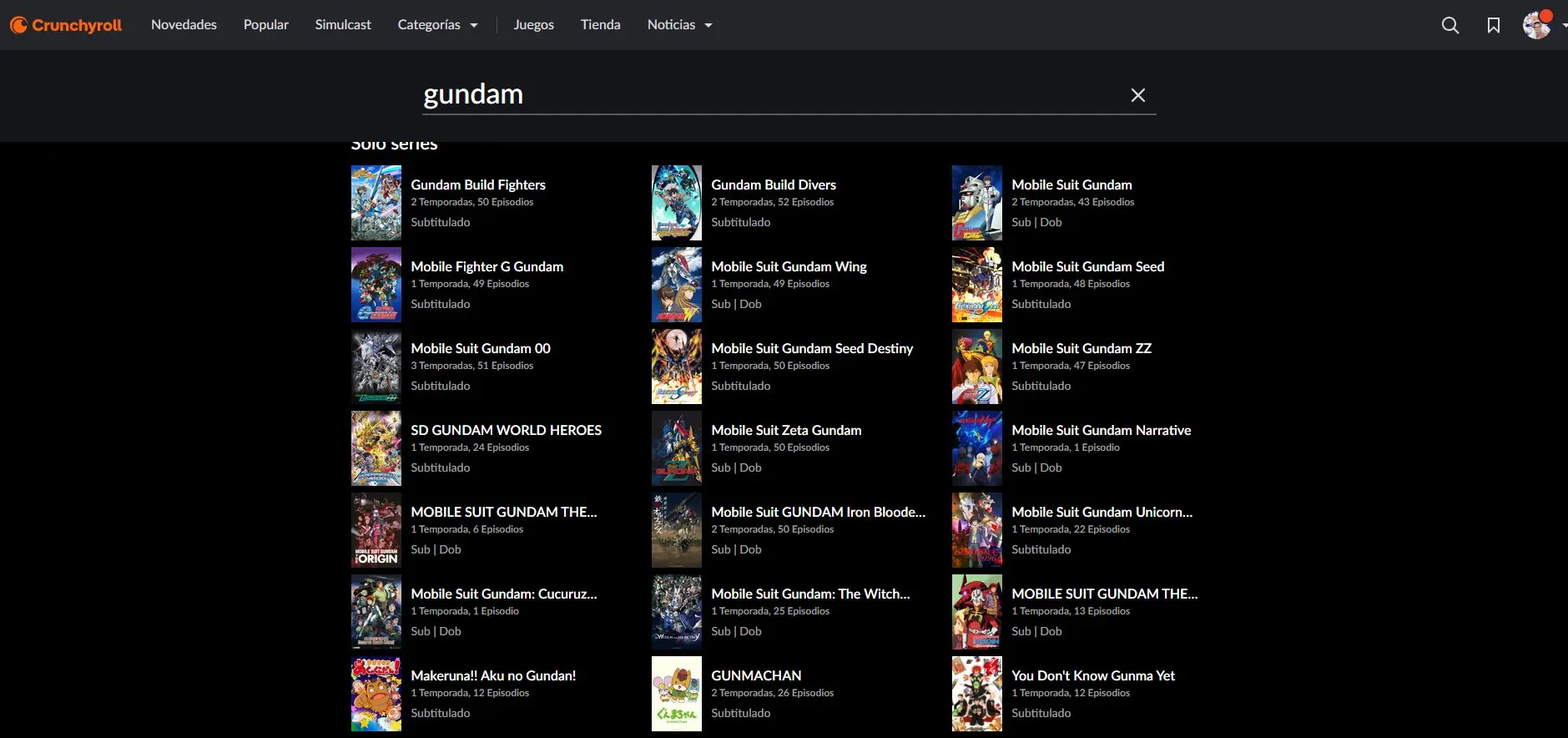Open SD GUNDAM WORLD HEROES poster
The width and height of the screenshot is (1568, 738).
376,448
